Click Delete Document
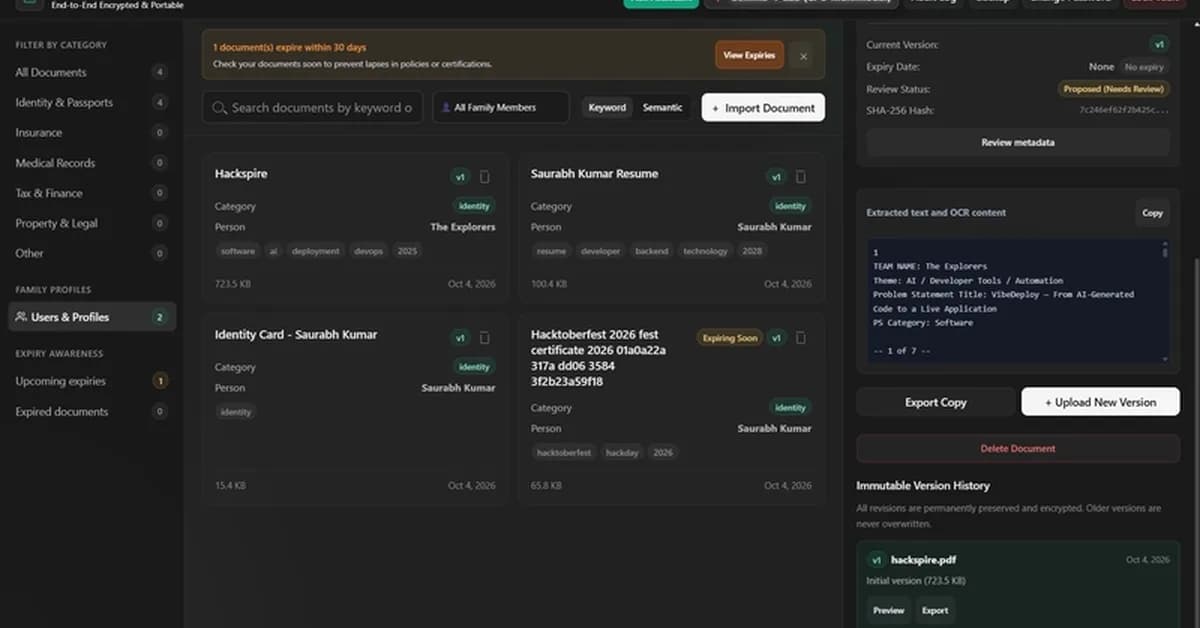1200x628 pixels. click(x=1018, y=448)
